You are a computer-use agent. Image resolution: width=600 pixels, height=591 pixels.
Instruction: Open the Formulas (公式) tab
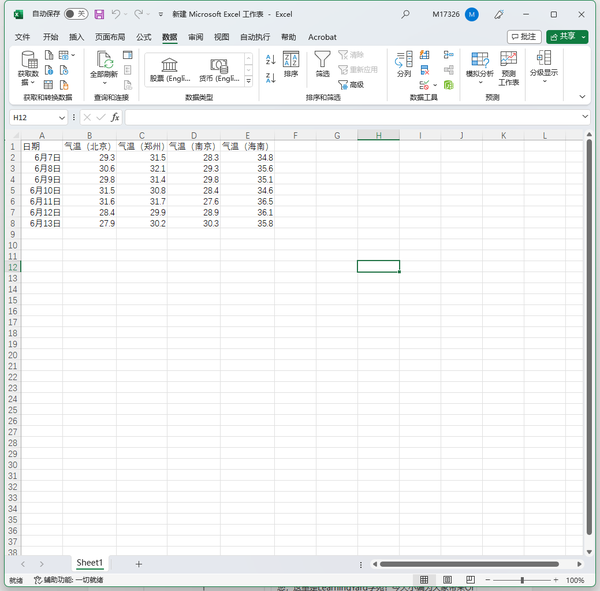click(x=144, y=37)
